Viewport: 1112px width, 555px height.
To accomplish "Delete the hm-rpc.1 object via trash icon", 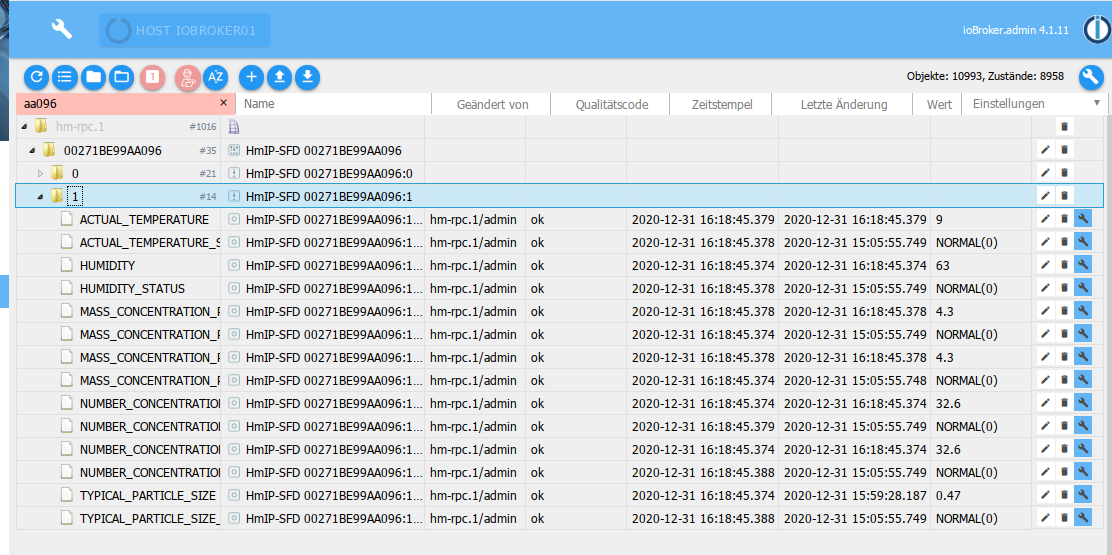I will coord(1064,127).
